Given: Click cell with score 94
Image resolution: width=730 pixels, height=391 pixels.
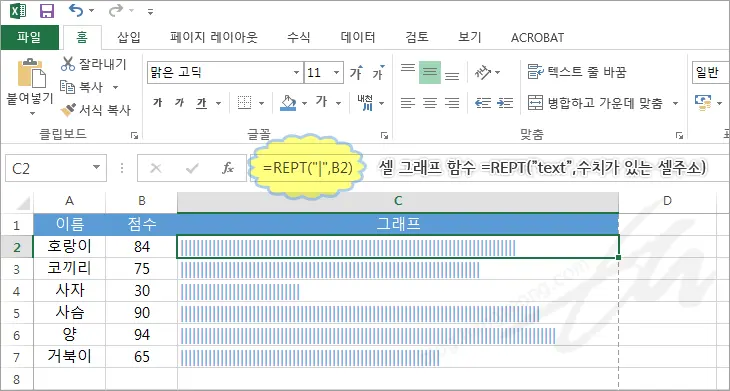Looking at the screenshot, I should 142,335.
